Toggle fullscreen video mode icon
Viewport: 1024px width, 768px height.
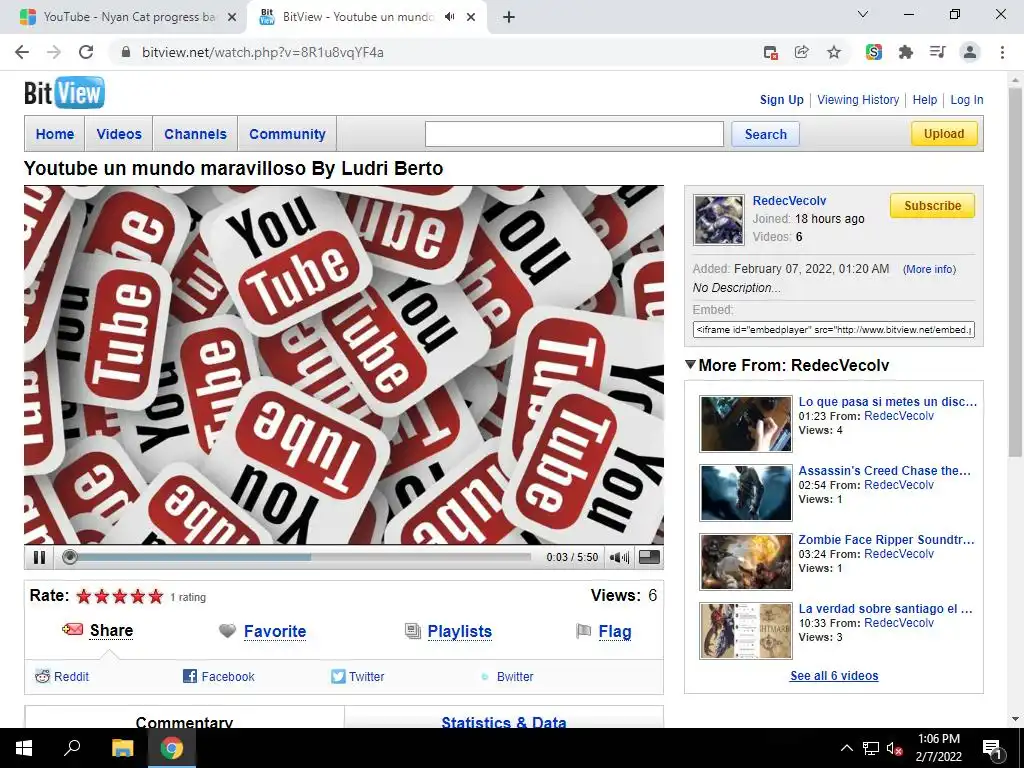pyautogui.click(x=649, y=557)
